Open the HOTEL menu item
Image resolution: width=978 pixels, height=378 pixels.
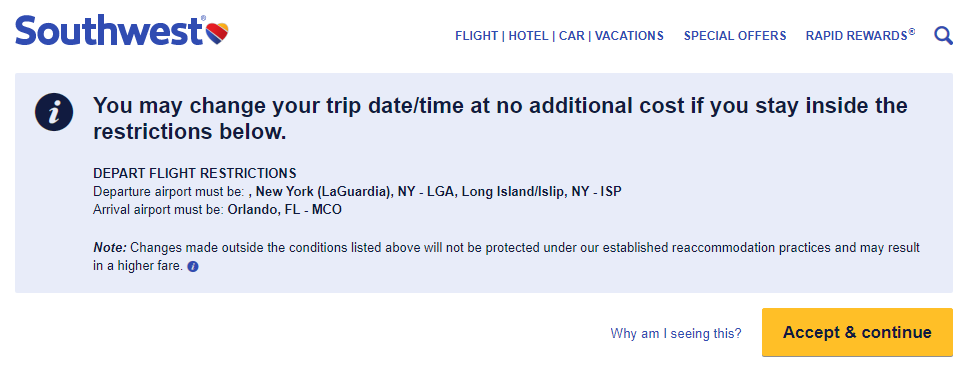click(x=528, y=36)
